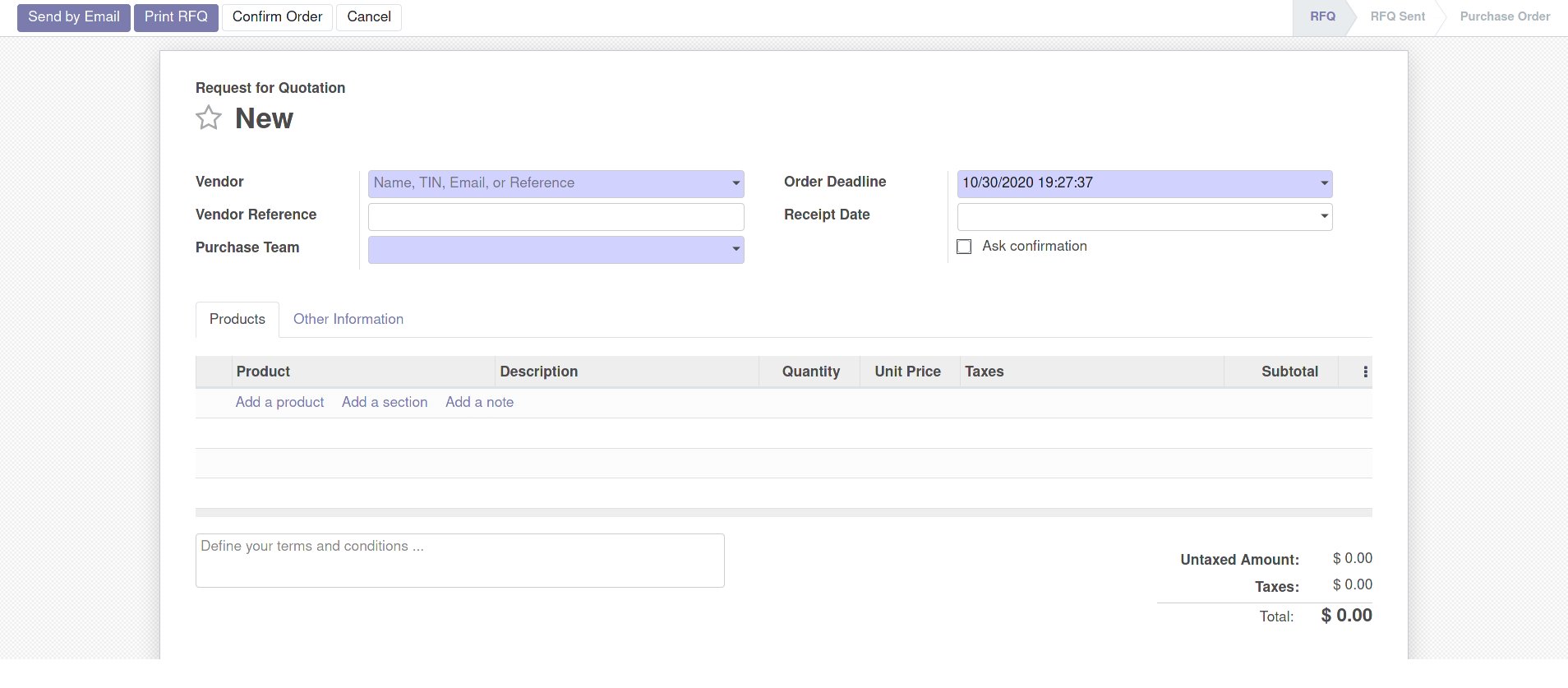Open the Purchase Team dropdown
The height and width of the screenshot is (688, 1568).
coord(736,249)
